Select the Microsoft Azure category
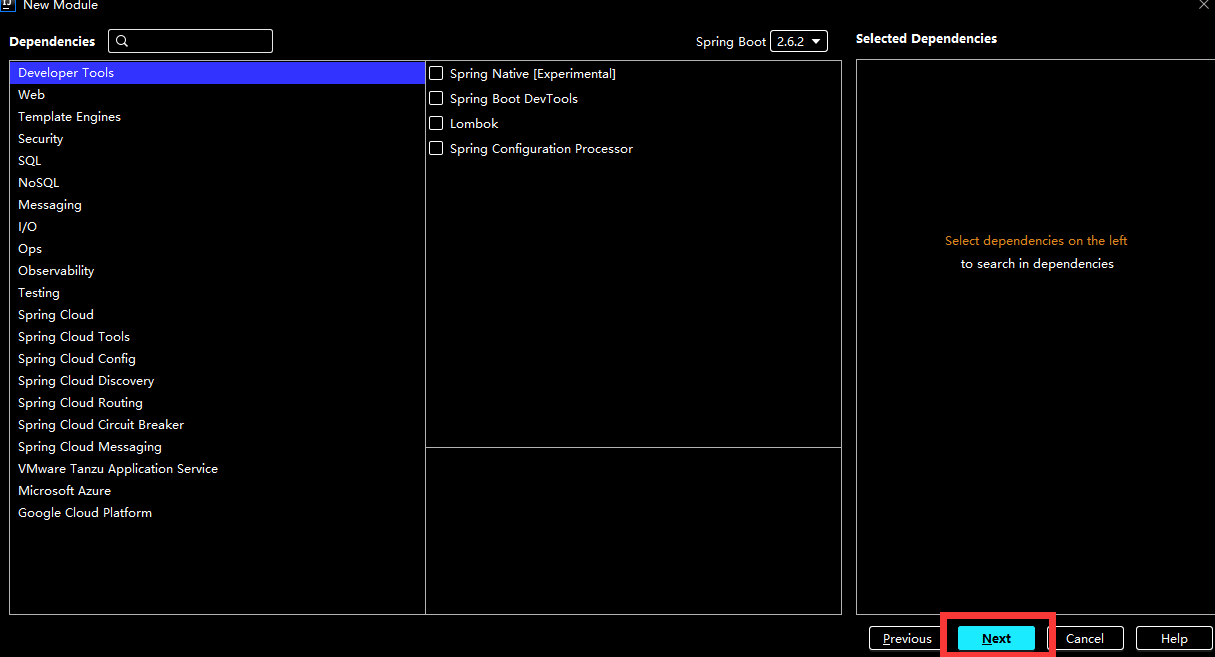The width and height of the screenshot is (1215, 657). pyautogui.click(x=217, y=491)
